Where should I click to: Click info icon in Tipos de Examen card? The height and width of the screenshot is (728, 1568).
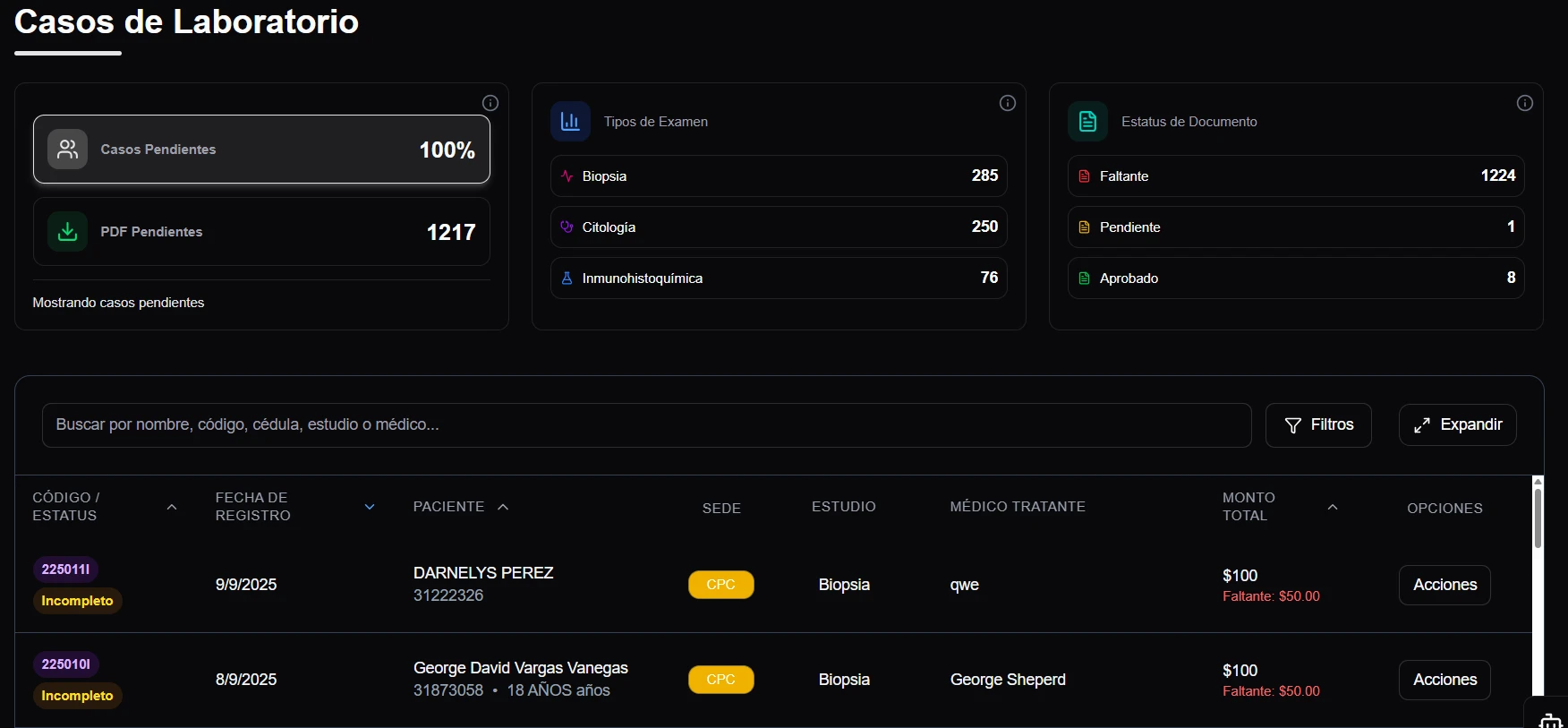point(1007,103)
